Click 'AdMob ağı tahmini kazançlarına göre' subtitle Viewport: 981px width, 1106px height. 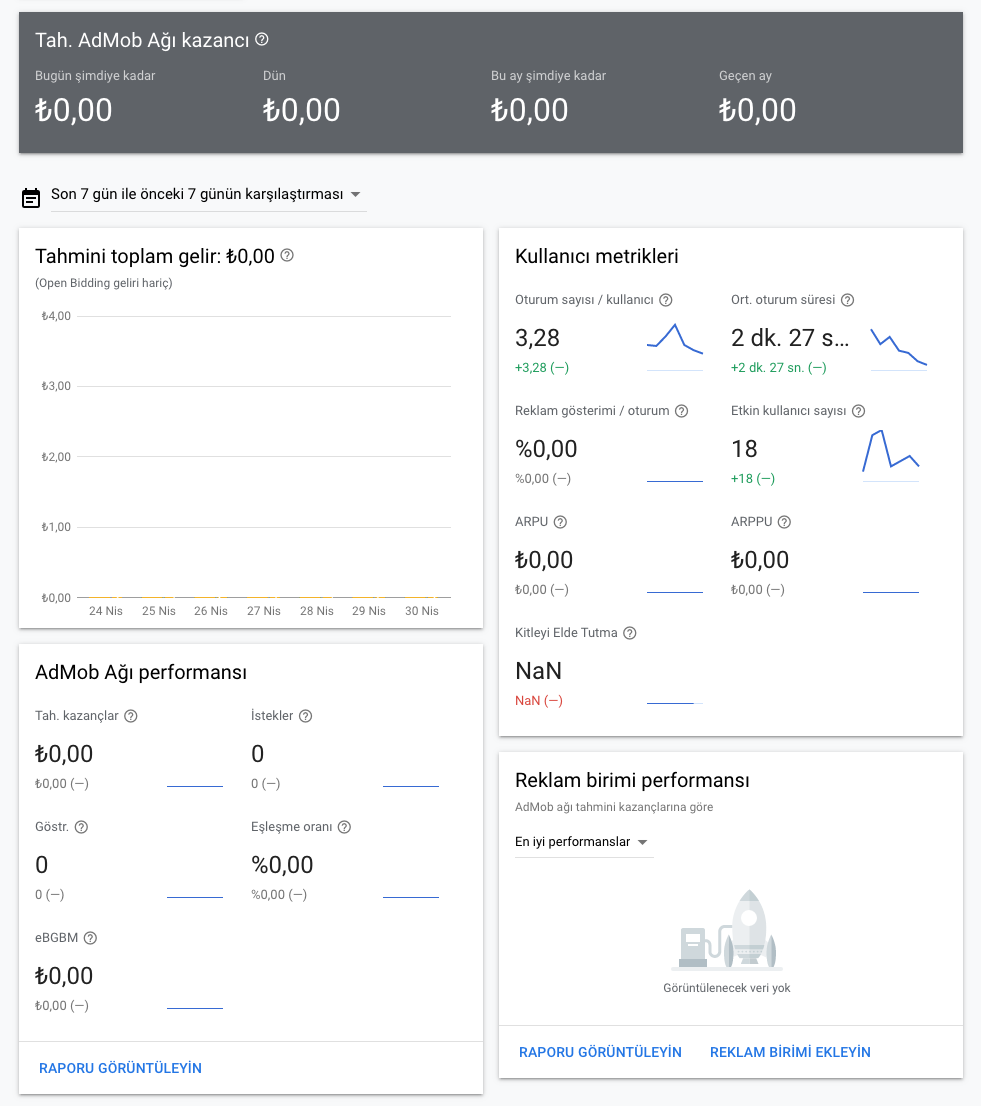(614, 807)
